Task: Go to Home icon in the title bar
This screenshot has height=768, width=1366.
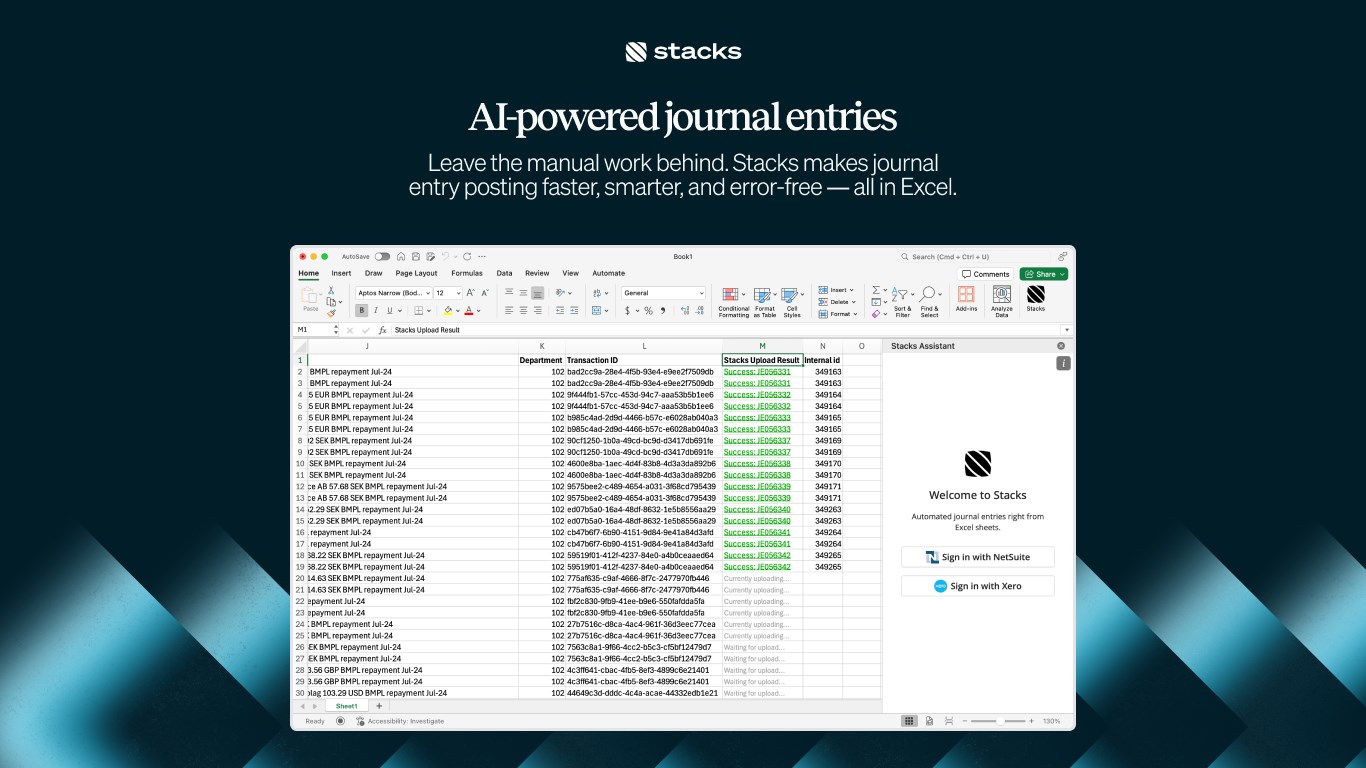Action: click(401, 257)
